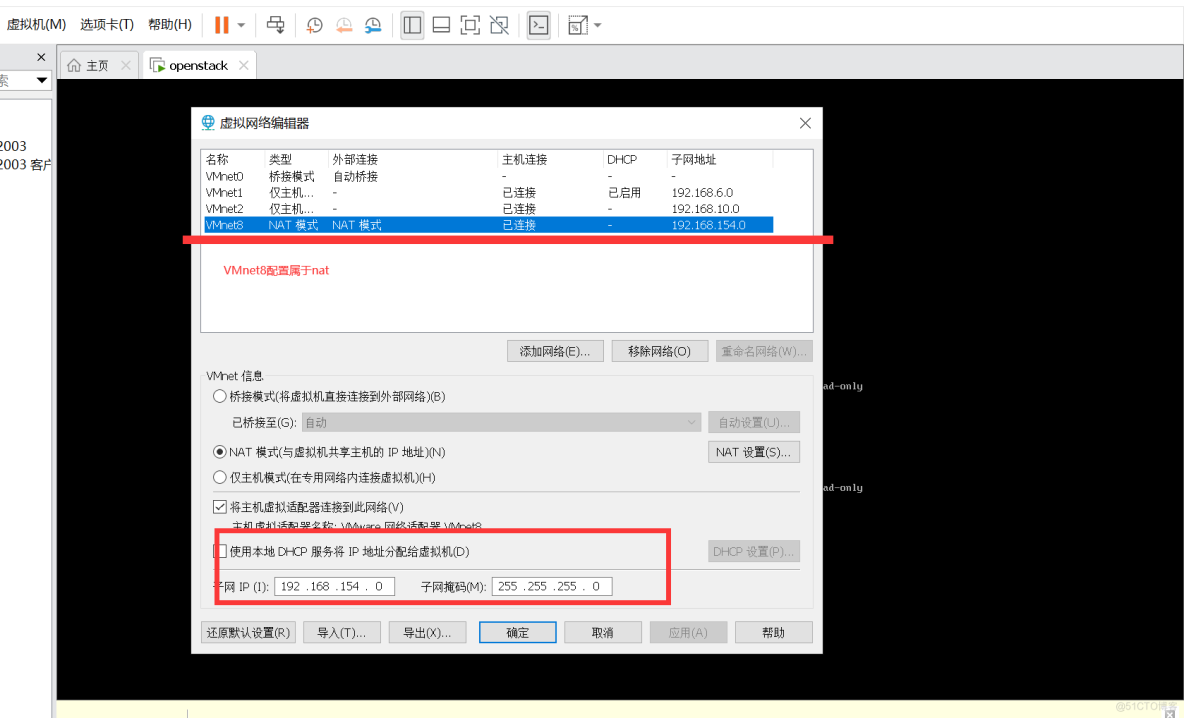Viewport: 1184px width, 718px height.
Task: Select the VMnet1 row in network list
Action: (x=489, y=193)
